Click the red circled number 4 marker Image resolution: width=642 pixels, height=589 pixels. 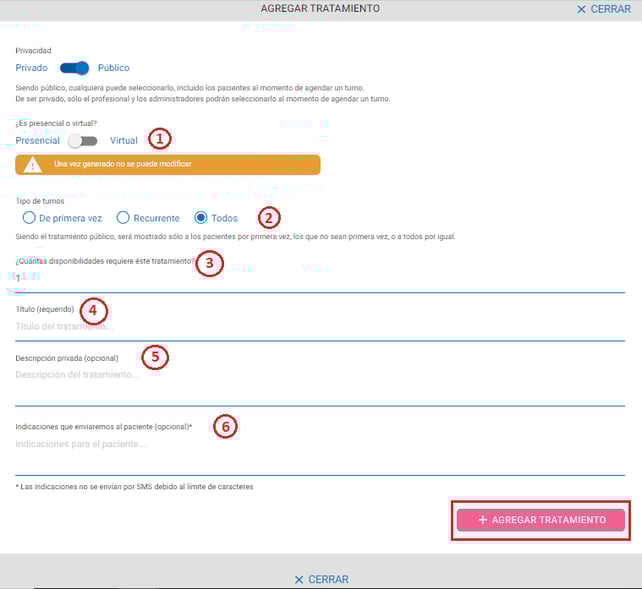[93, 310]
